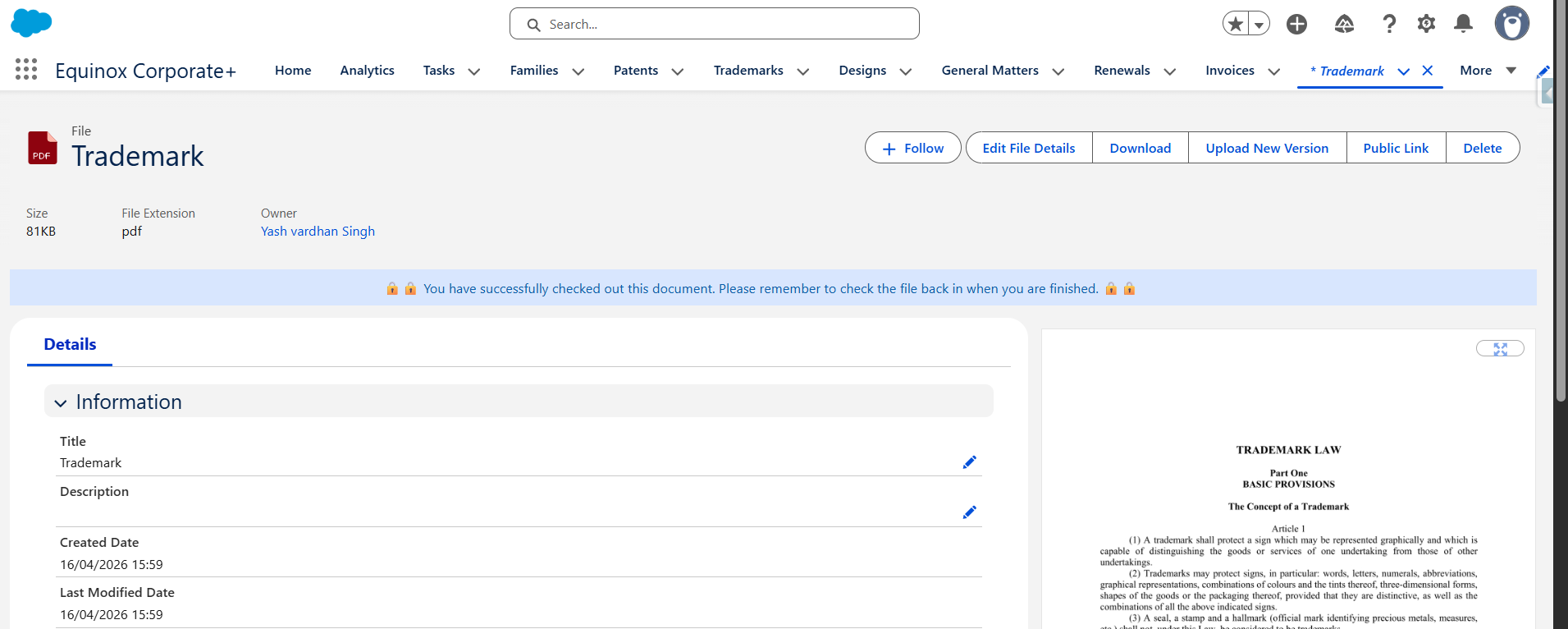
Task: Click the Salesforce cloud logo
Action: point(31,23)
